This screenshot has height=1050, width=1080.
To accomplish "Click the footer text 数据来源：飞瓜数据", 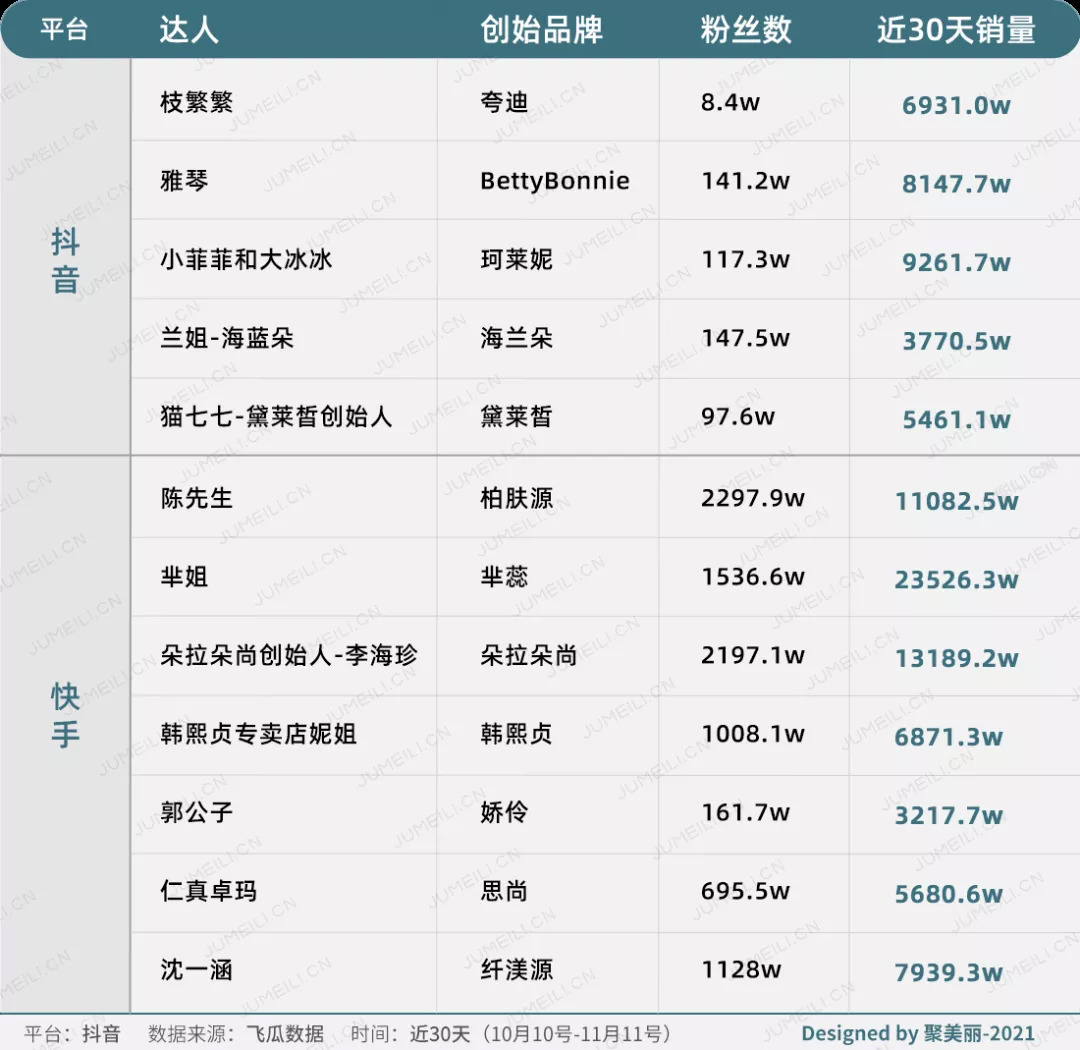I will tap(236, 1033).
